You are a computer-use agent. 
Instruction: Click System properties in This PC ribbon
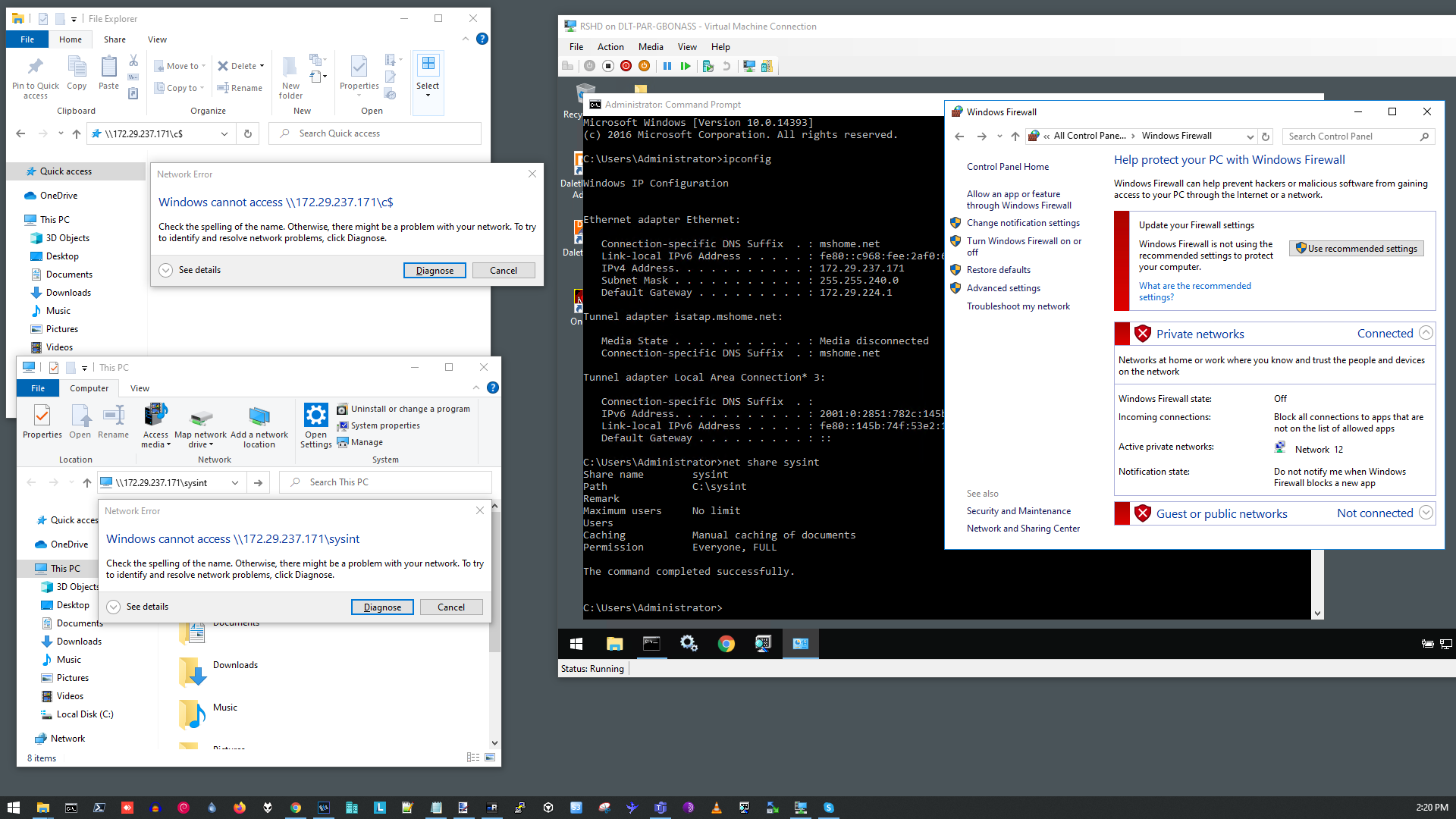(378, 425)
